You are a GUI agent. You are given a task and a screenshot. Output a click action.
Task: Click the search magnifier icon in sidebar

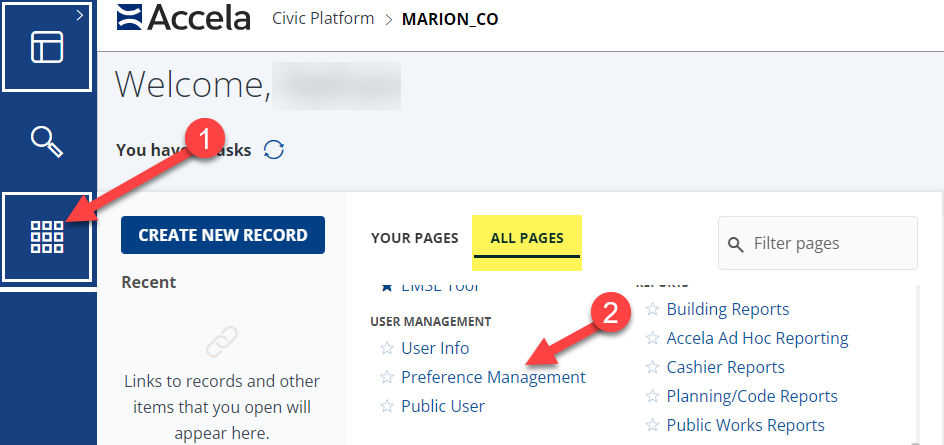[x=47, y=141]
